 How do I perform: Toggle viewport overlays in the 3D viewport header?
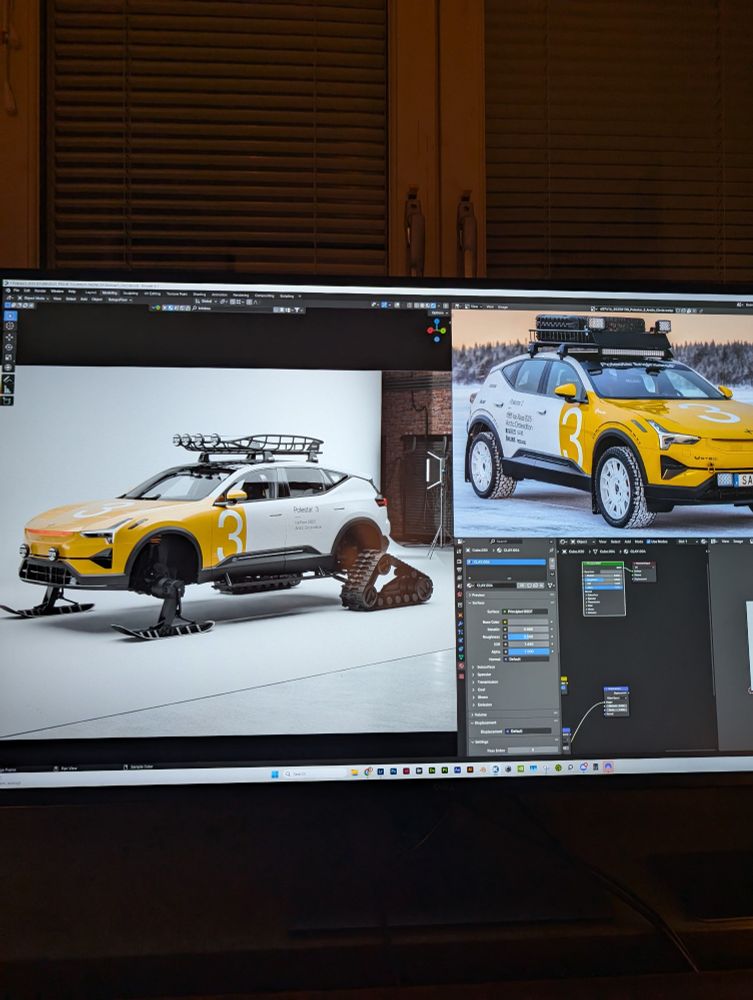point(397,305)
